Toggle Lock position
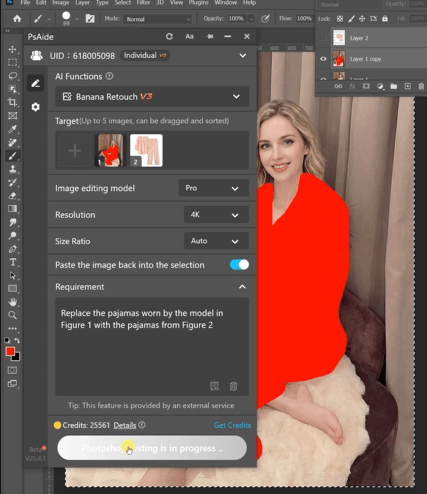This screenshot has width=427, height=494. pos(362,19)
